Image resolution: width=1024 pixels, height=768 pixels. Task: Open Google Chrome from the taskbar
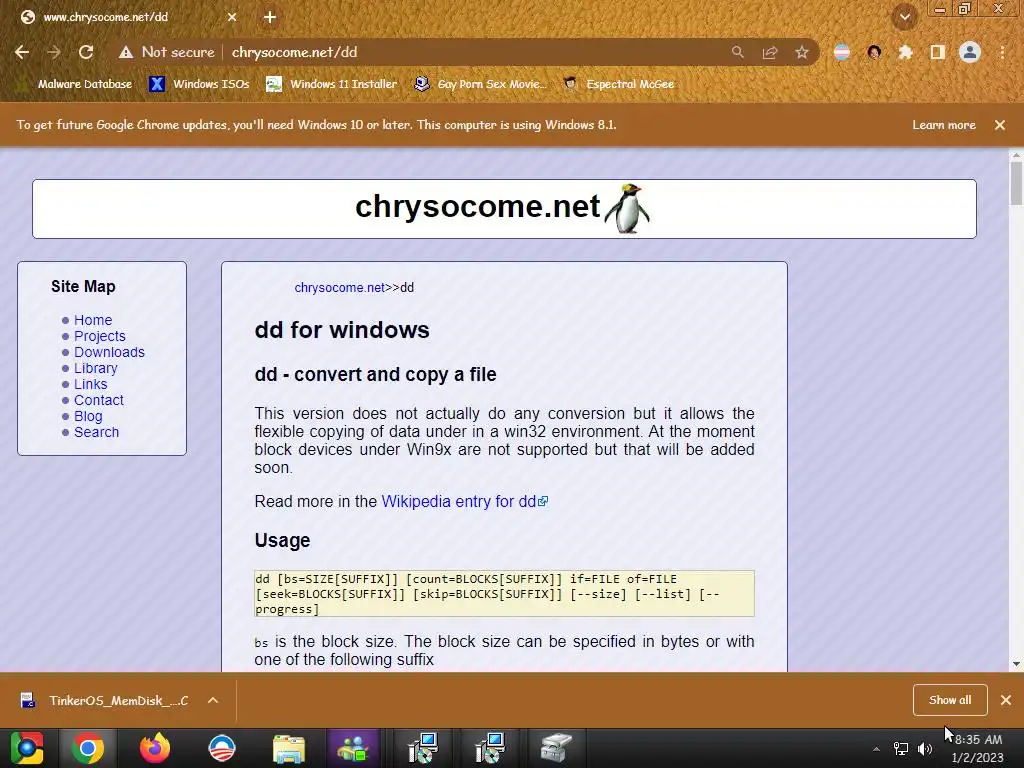point(88,748)
